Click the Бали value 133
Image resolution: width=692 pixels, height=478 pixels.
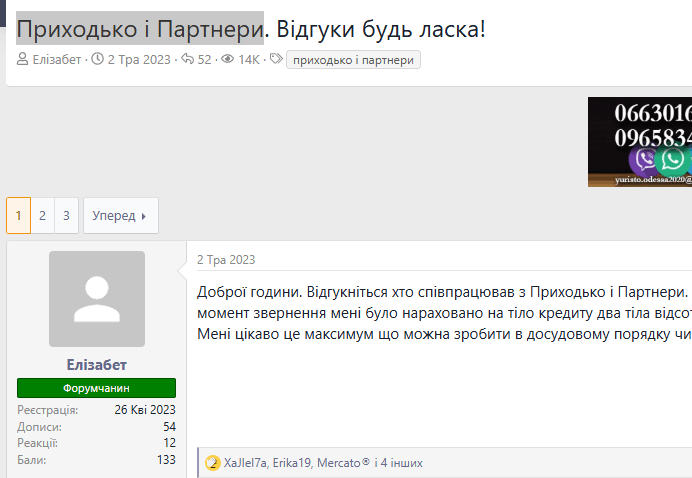166,460
